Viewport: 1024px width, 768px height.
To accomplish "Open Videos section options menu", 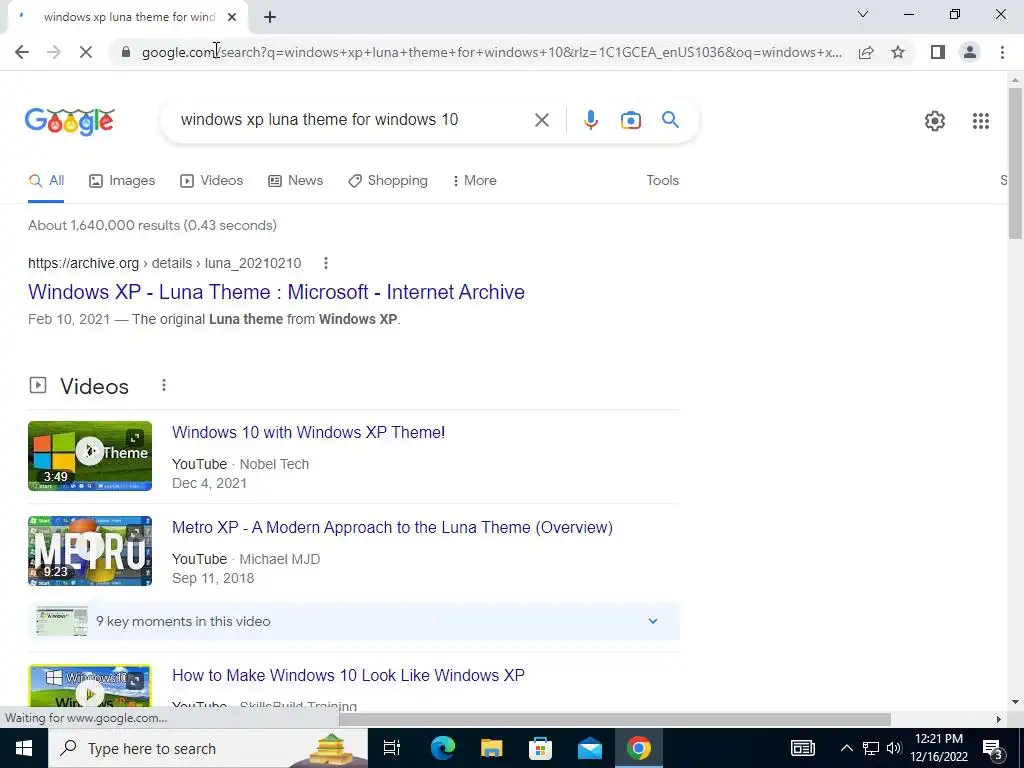I will point(164,385).
